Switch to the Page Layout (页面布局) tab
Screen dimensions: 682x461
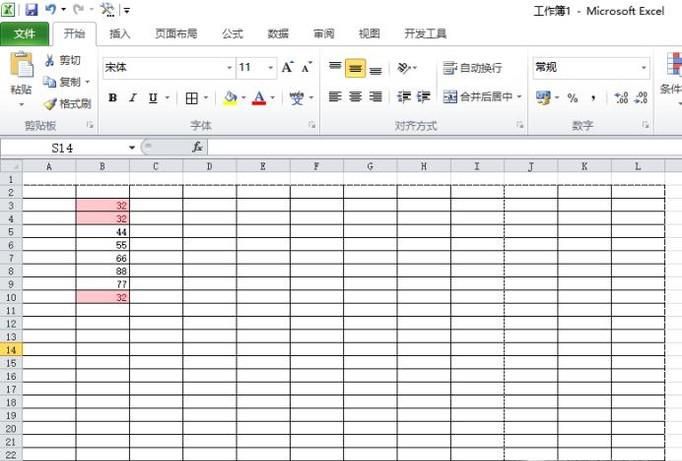176,33
